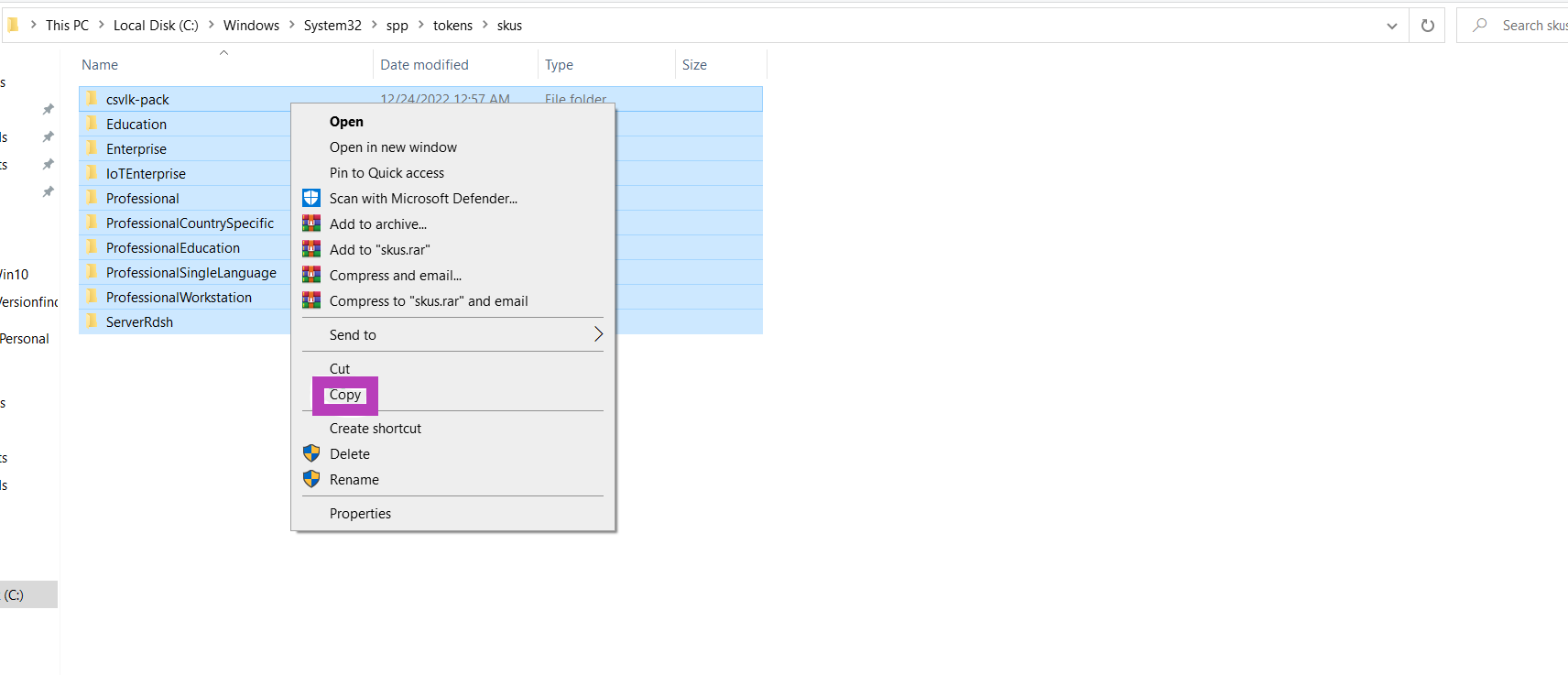Screen dimensions: 1568x675
Task: Expand chevron after Windows in breadcrumb
Action: pyautogui.click(x=292, y=26)
